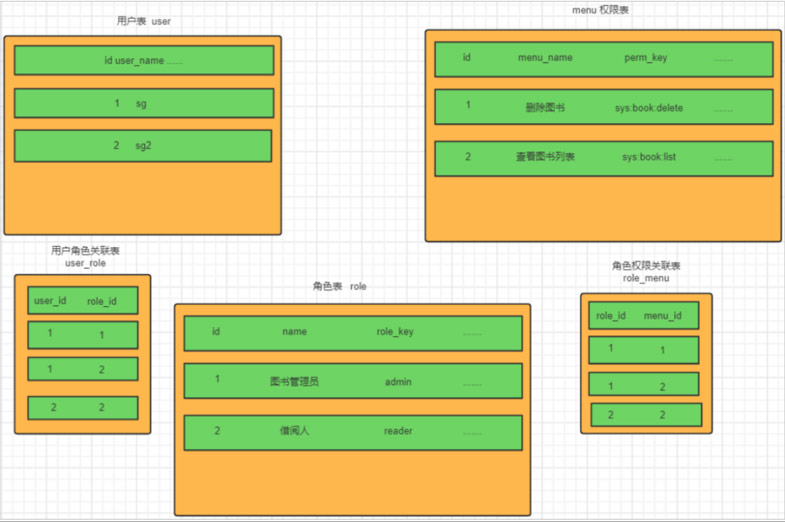Select the title label '角色表 role'
Viewport: 785px width, 522px height.
click(x=339, y=286)
